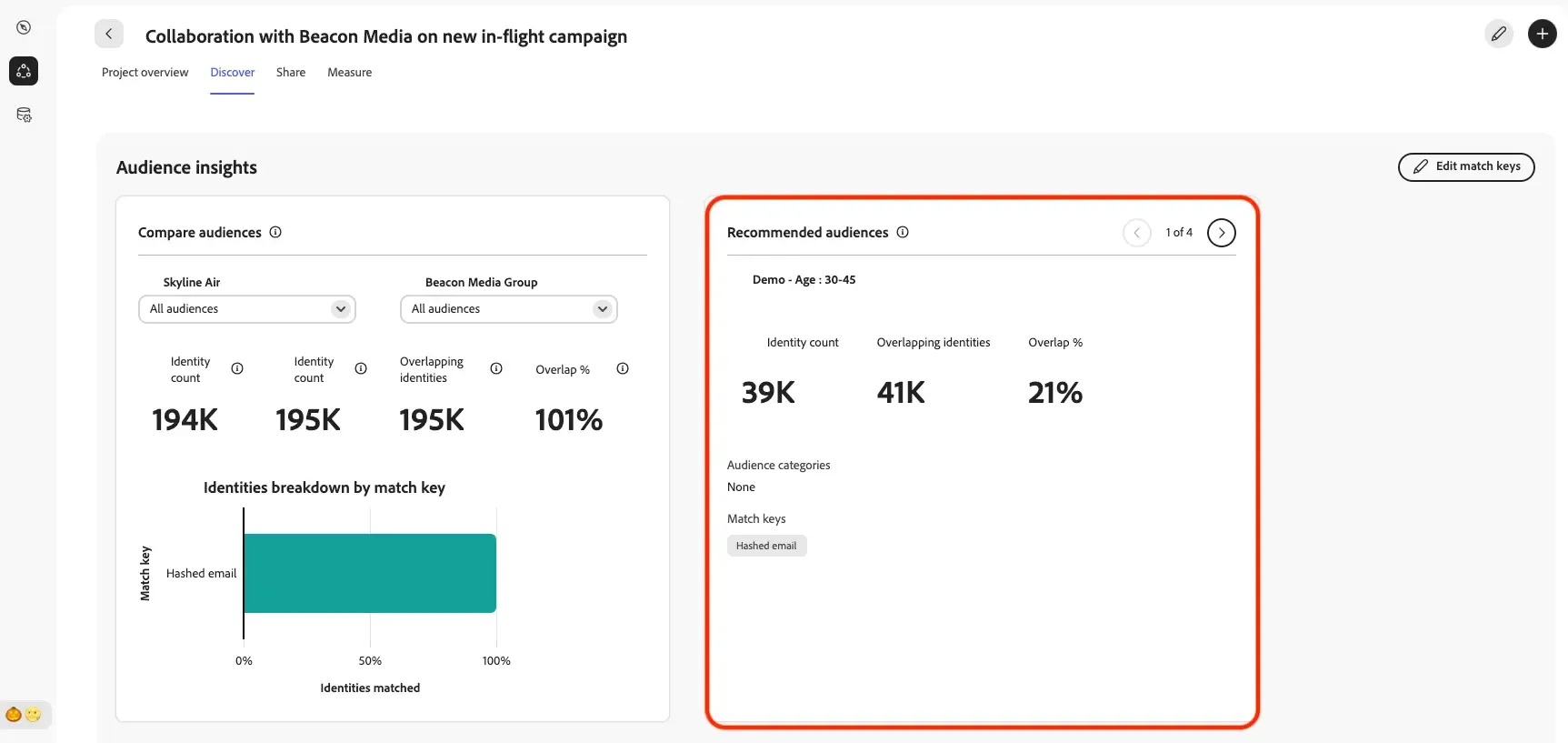1568x743 pixels.
Task: Click the back chevron beside the project title
Action: click(x=109, y=35)
